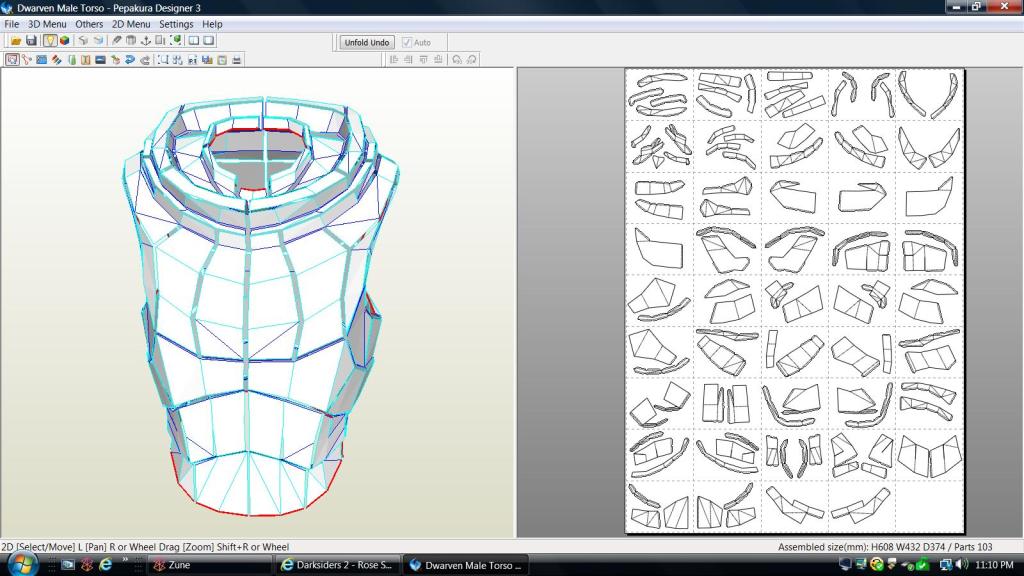Click the anchor icon in toolbar
The image size is (1024, 576).
145,41
